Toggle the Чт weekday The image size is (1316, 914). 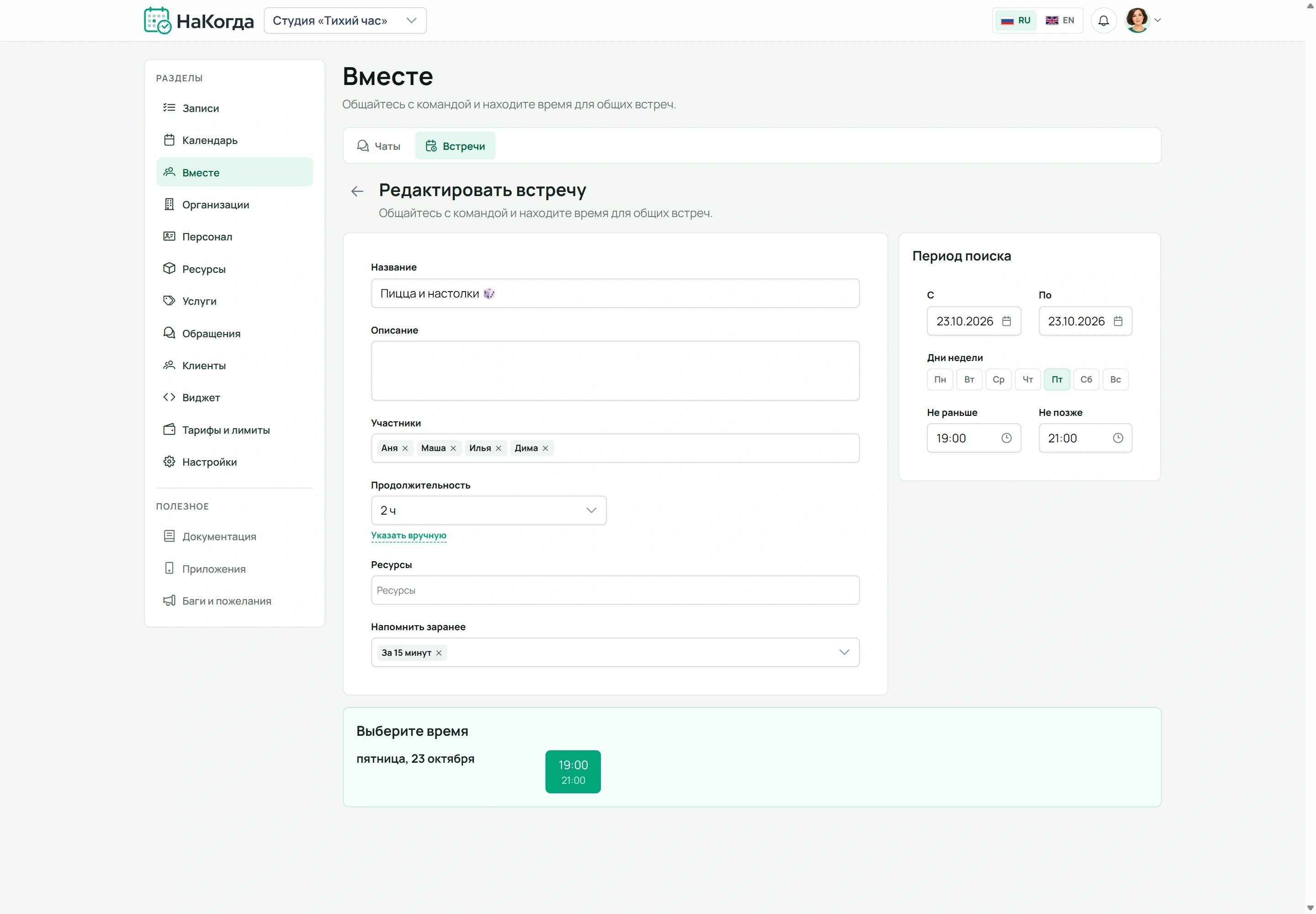pos(1027,380)
